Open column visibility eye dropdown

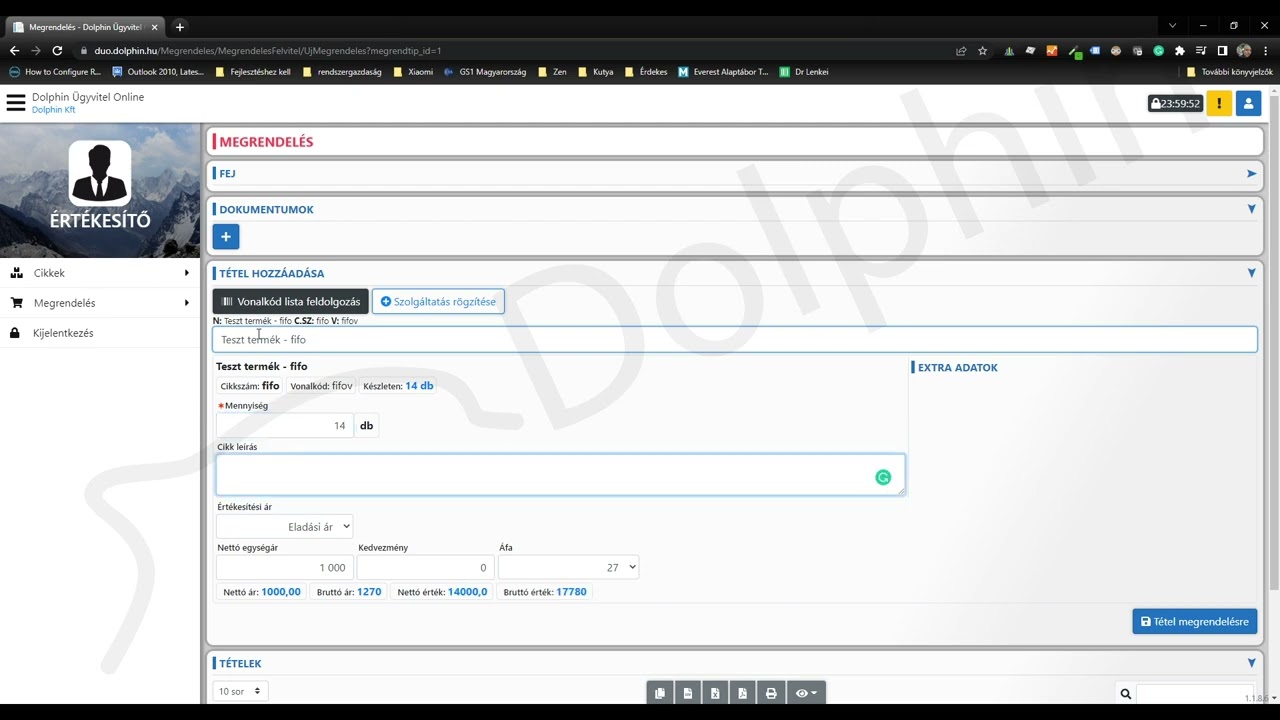(806, 693)
